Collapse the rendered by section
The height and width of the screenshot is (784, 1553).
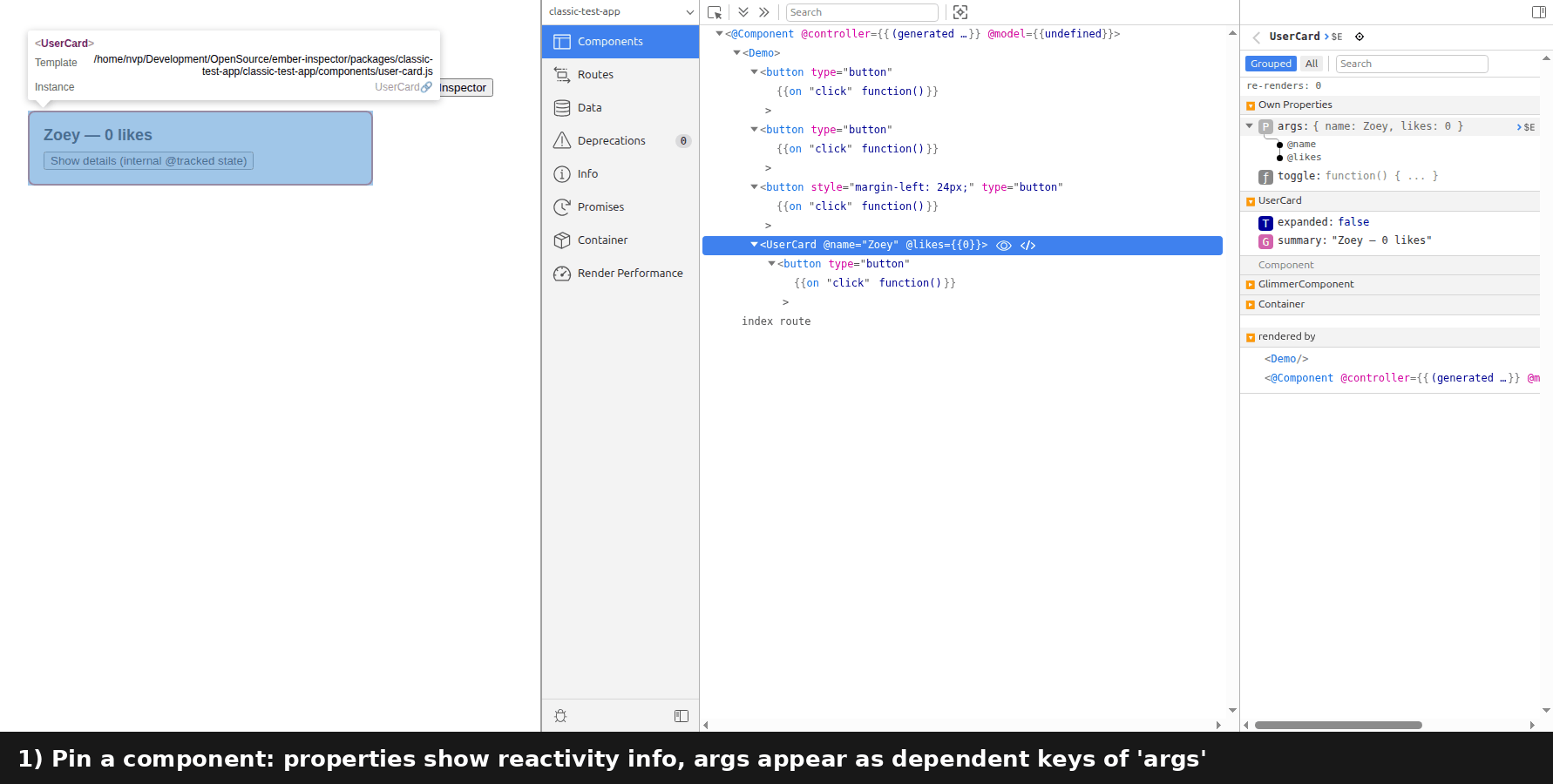1251,338
